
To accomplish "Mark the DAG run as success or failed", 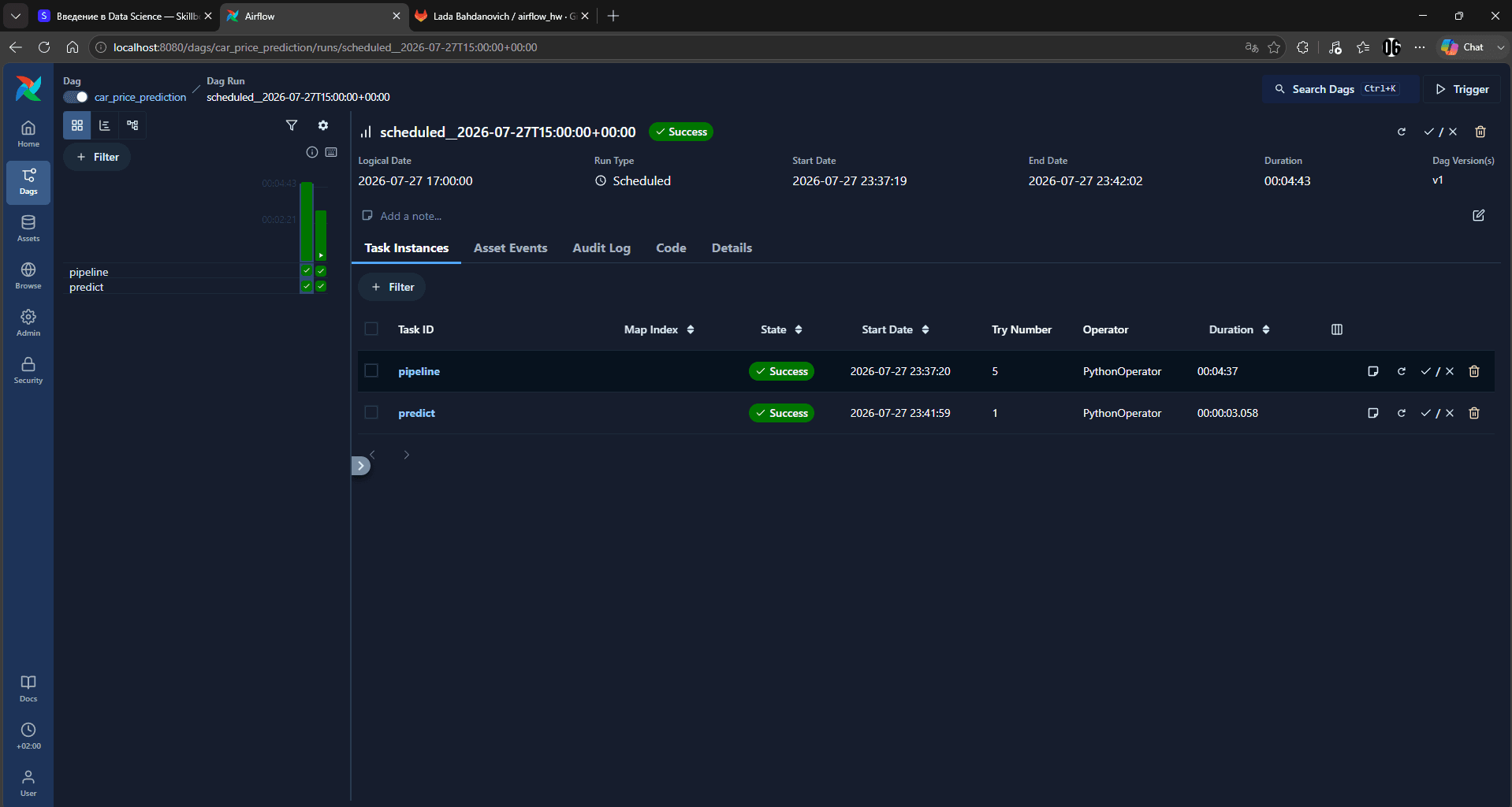I will [1440, 132].
